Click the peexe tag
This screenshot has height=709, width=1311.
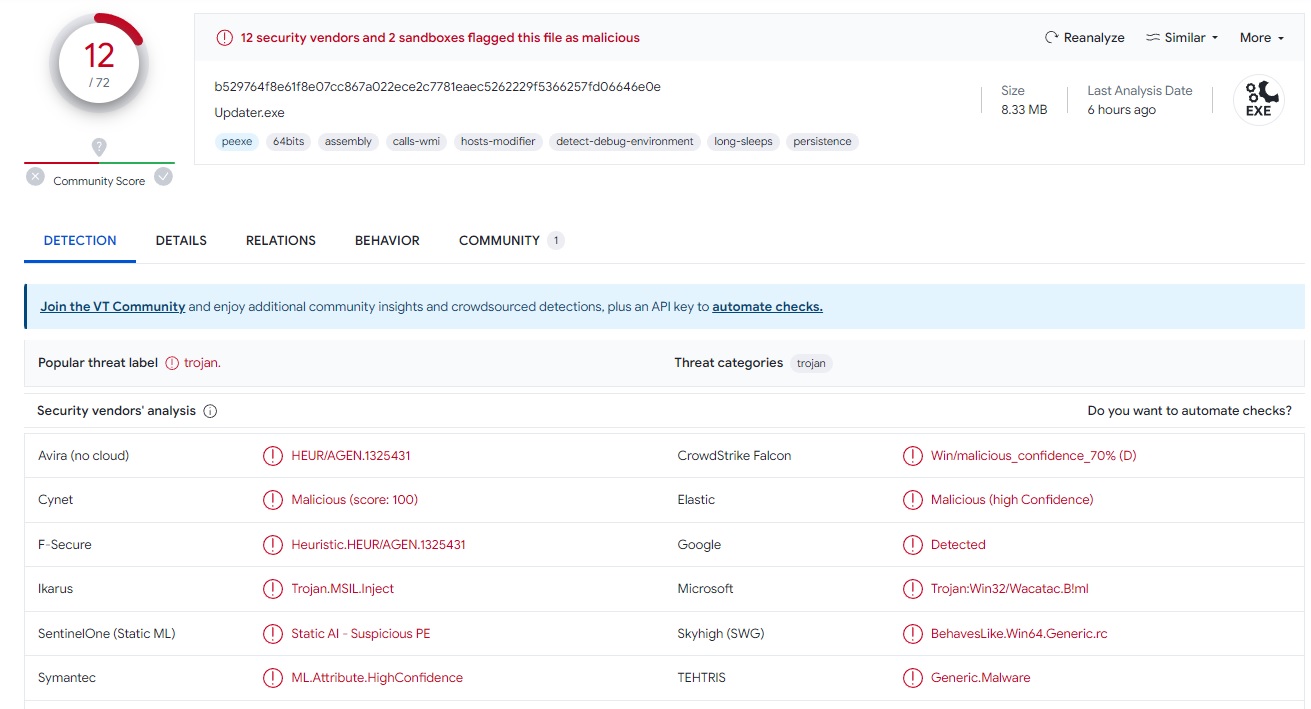pyautogui.click(x=237, y=142)
